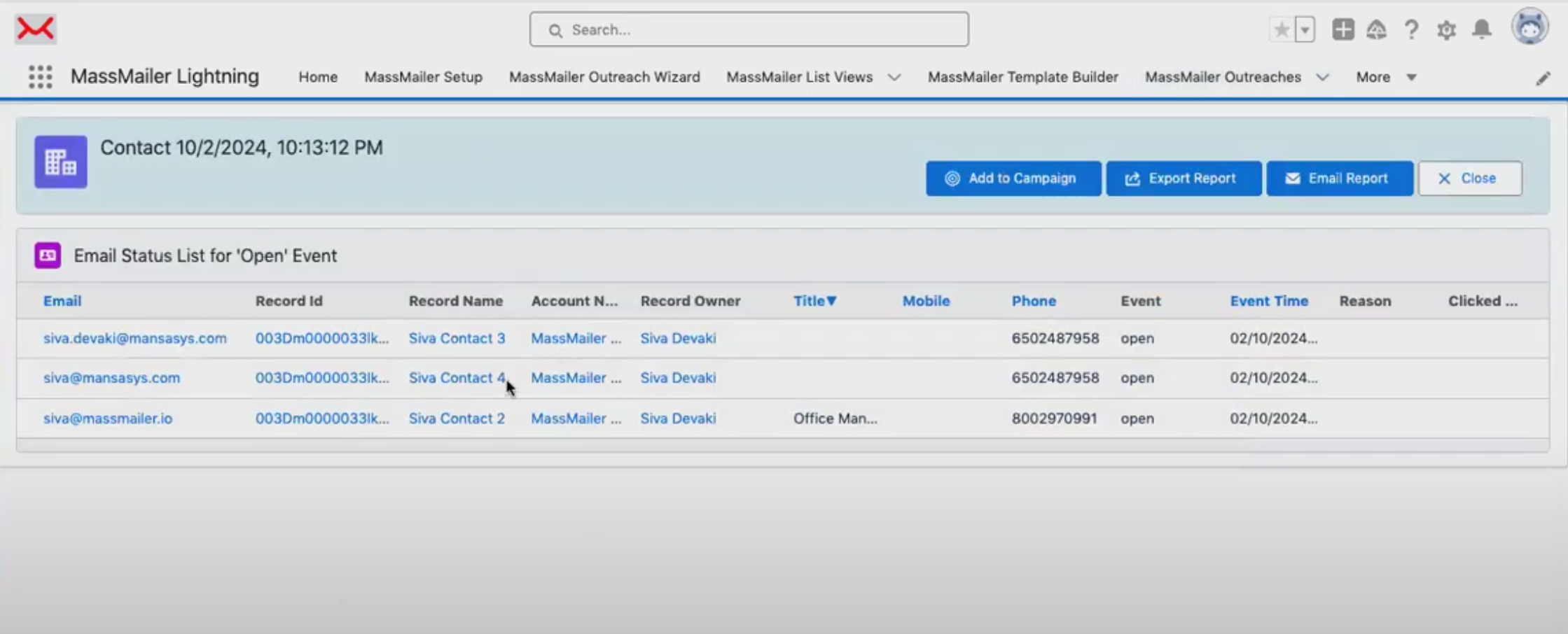Screen dimensions: 1568x634
Task: Open the siva@mansasys.com email link
Action: click(x=111, y=378)
